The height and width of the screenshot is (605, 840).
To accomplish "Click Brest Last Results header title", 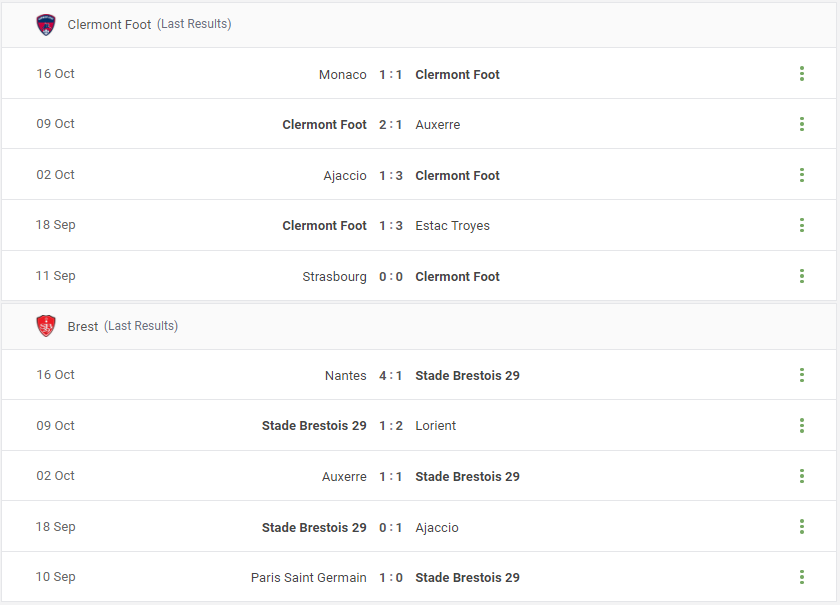I will pos(123,326).
